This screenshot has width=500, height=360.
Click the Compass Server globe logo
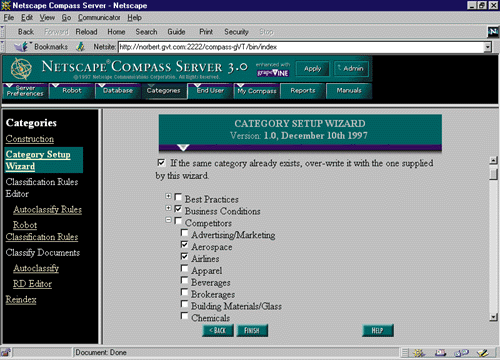[x=21, y=69]
